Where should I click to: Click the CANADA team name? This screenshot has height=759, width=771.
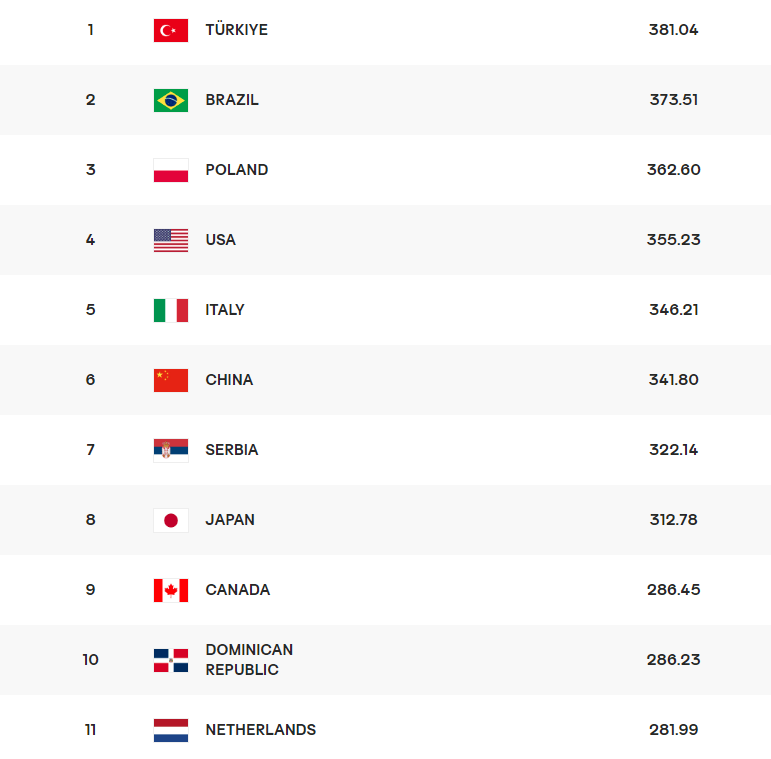[237, 589]
